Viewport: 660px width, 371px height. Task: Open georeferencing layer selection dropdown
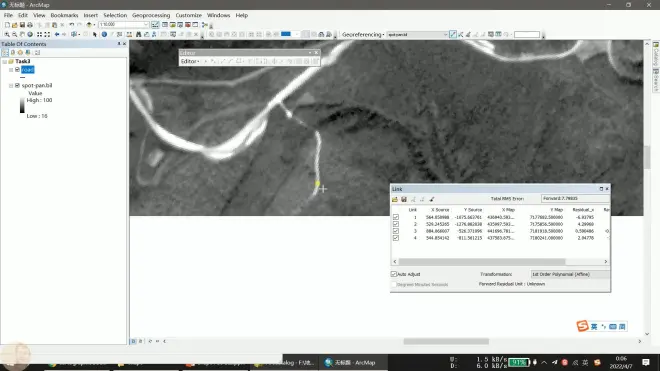tap(445, 35)
